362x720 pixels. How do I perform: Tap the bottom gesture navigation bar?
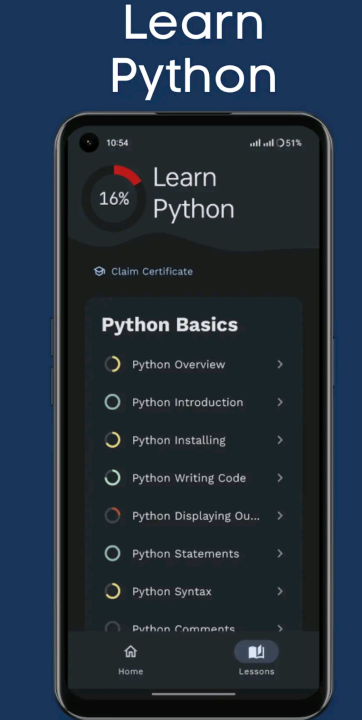(x=193, y=694)
